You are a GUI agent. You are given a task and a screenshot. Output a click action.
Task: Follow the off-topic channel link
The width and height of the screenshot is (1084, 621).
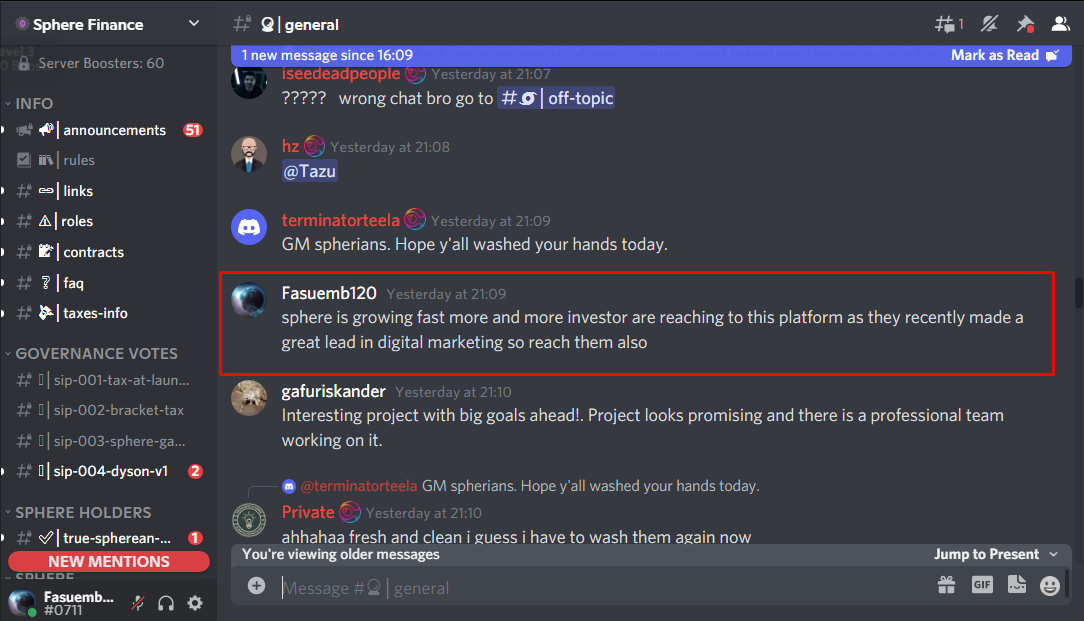[x=556, y=98]
